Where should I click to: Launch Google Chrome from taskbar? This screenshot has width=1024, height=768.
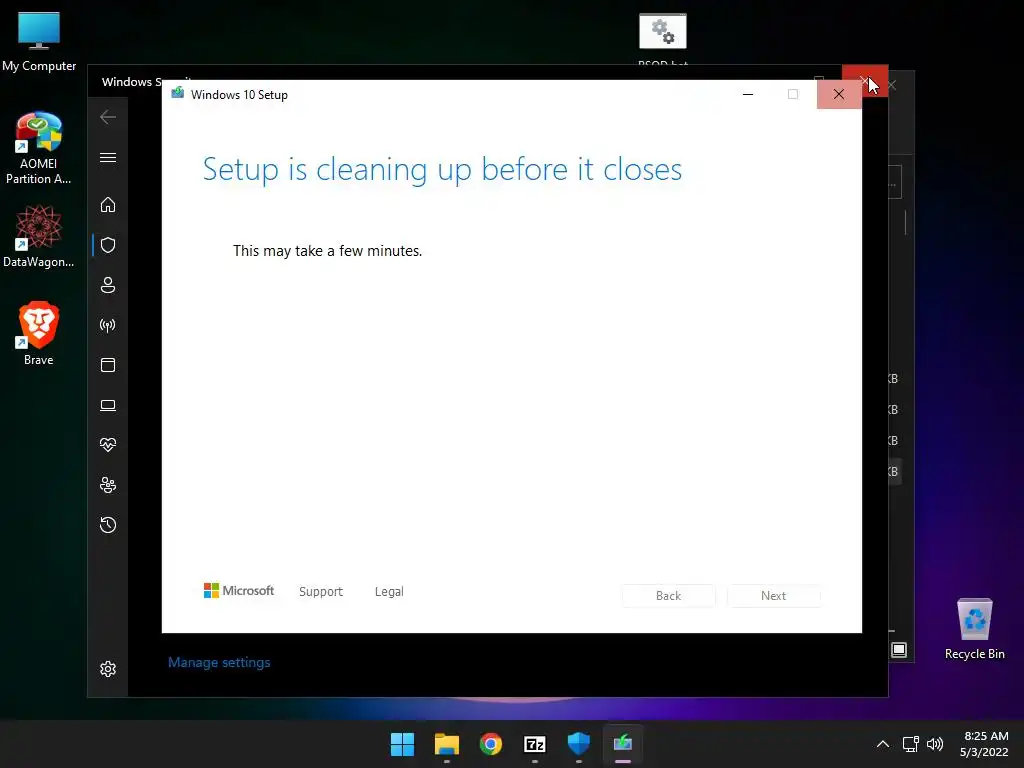coord(490,744)
